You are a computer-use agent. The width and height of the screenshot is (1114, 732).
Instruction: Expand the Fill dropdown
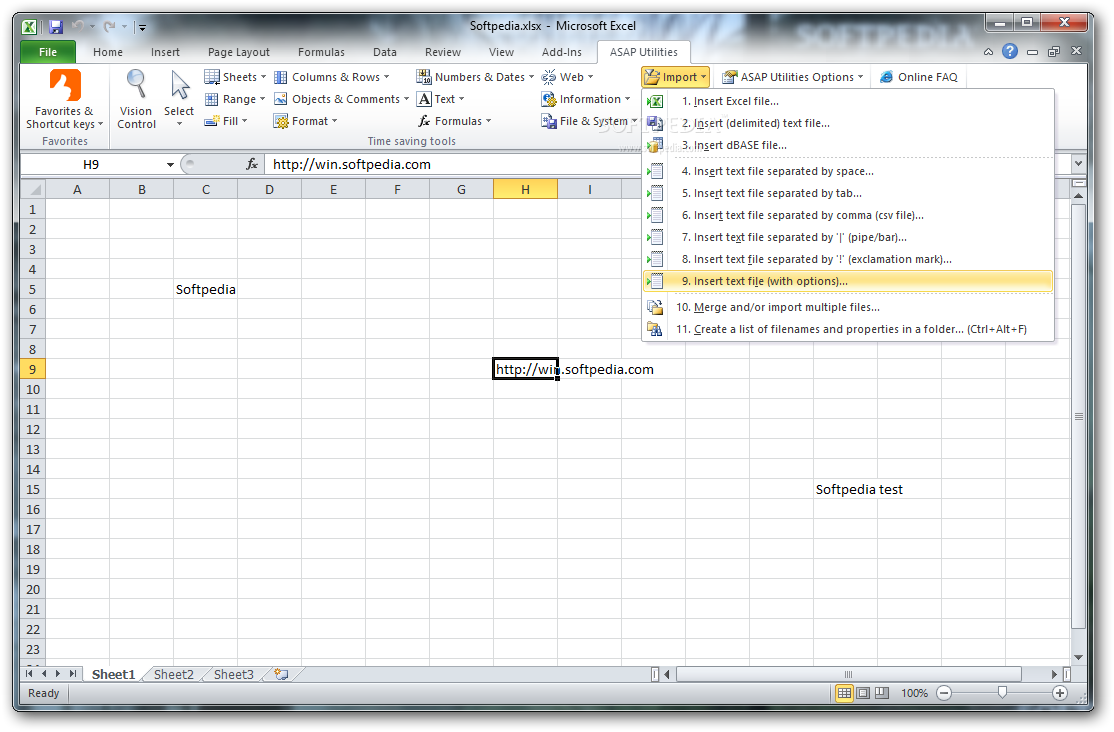tap(226, 121)
